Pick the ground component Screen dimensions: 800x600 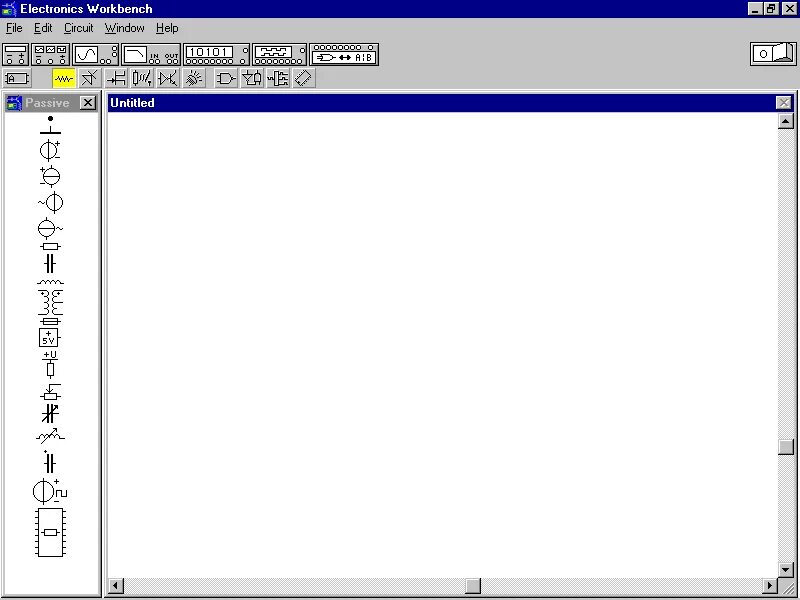(x=50, y=130)
